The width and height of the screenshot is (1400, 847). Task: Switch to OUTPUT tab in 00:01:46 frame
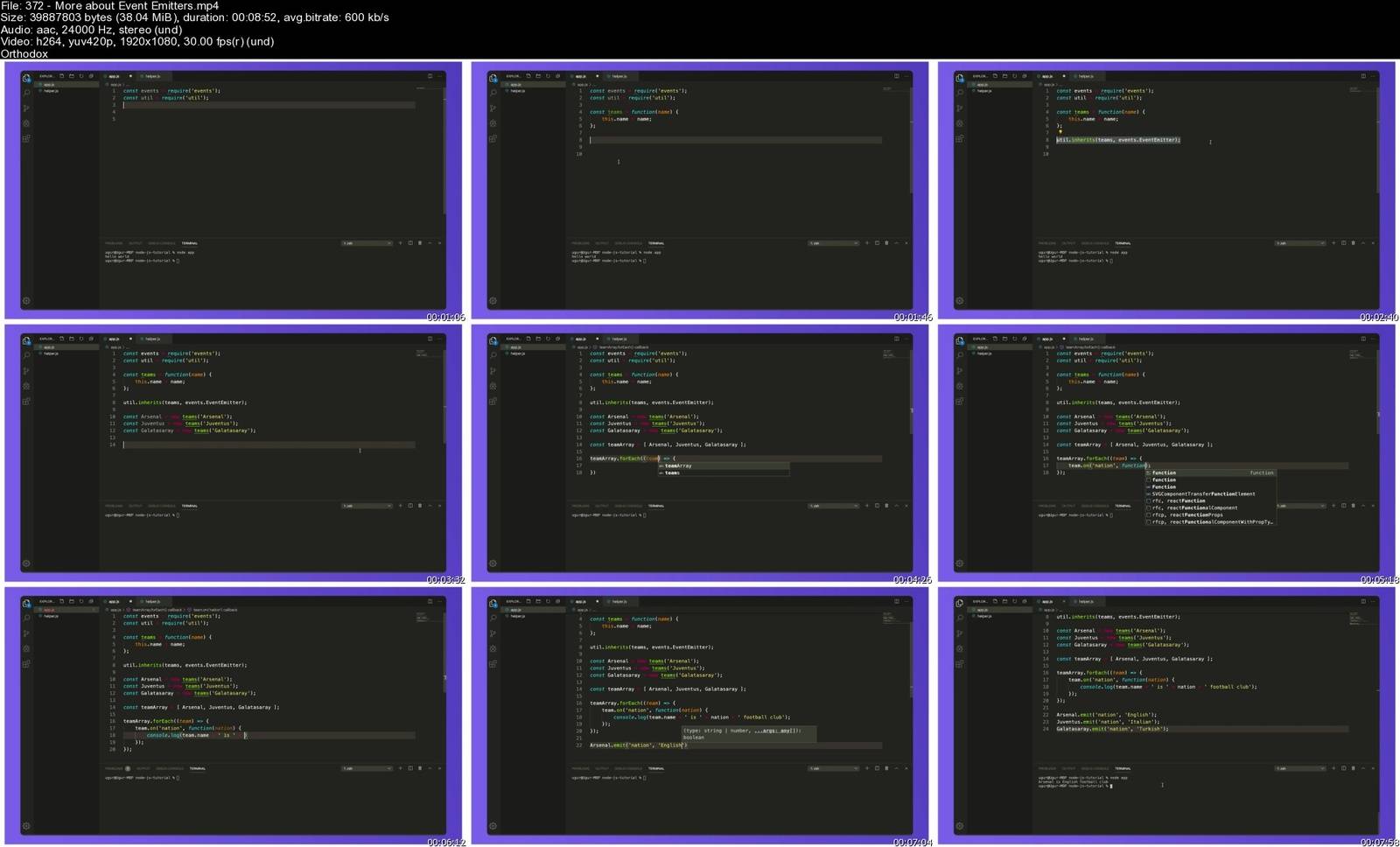tap(602, 243)
